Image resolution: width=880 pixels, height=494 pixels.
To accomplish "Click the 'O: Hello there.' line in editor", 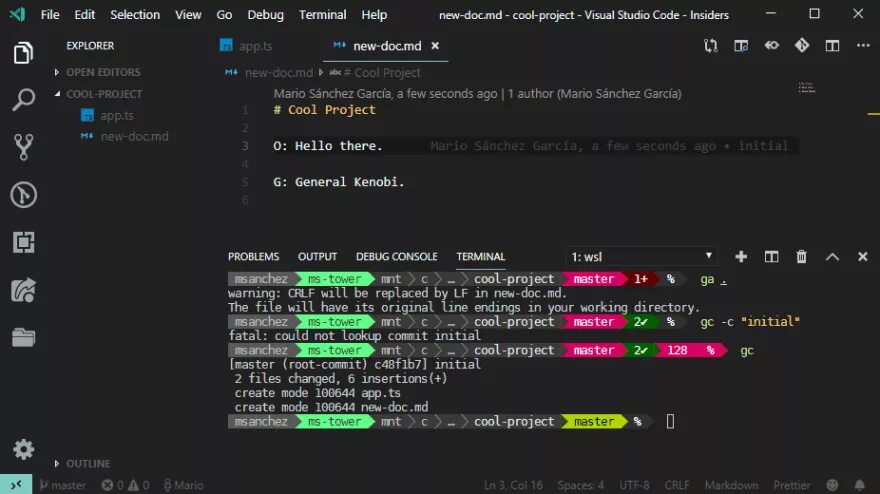I will click(x=328, y=146).
